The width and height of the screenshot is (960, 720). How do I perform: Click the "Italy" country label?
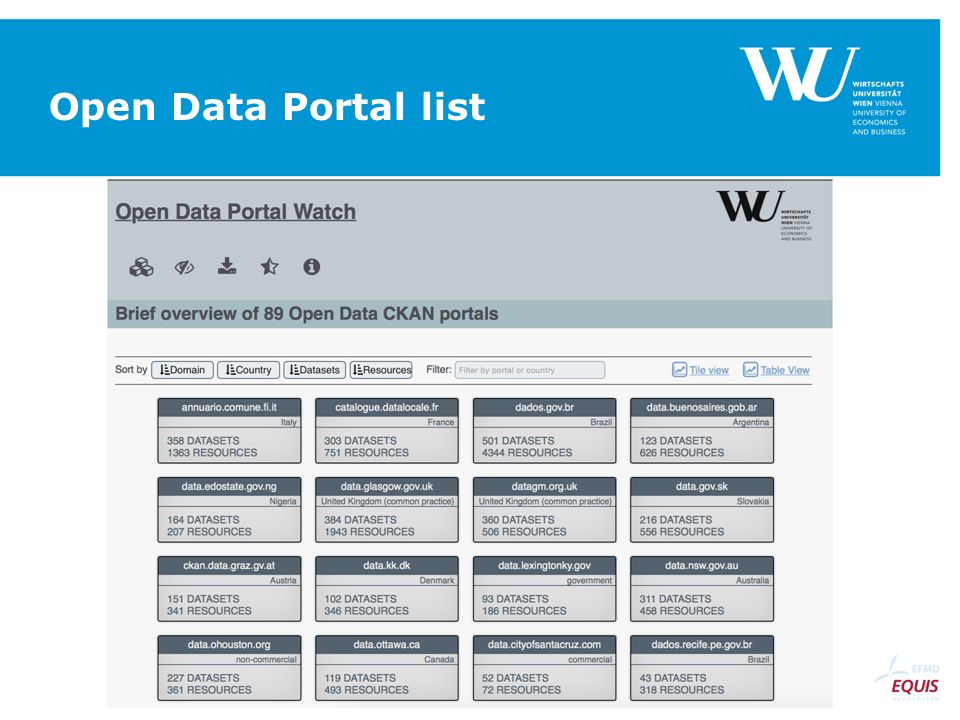(x=288, y=422)
